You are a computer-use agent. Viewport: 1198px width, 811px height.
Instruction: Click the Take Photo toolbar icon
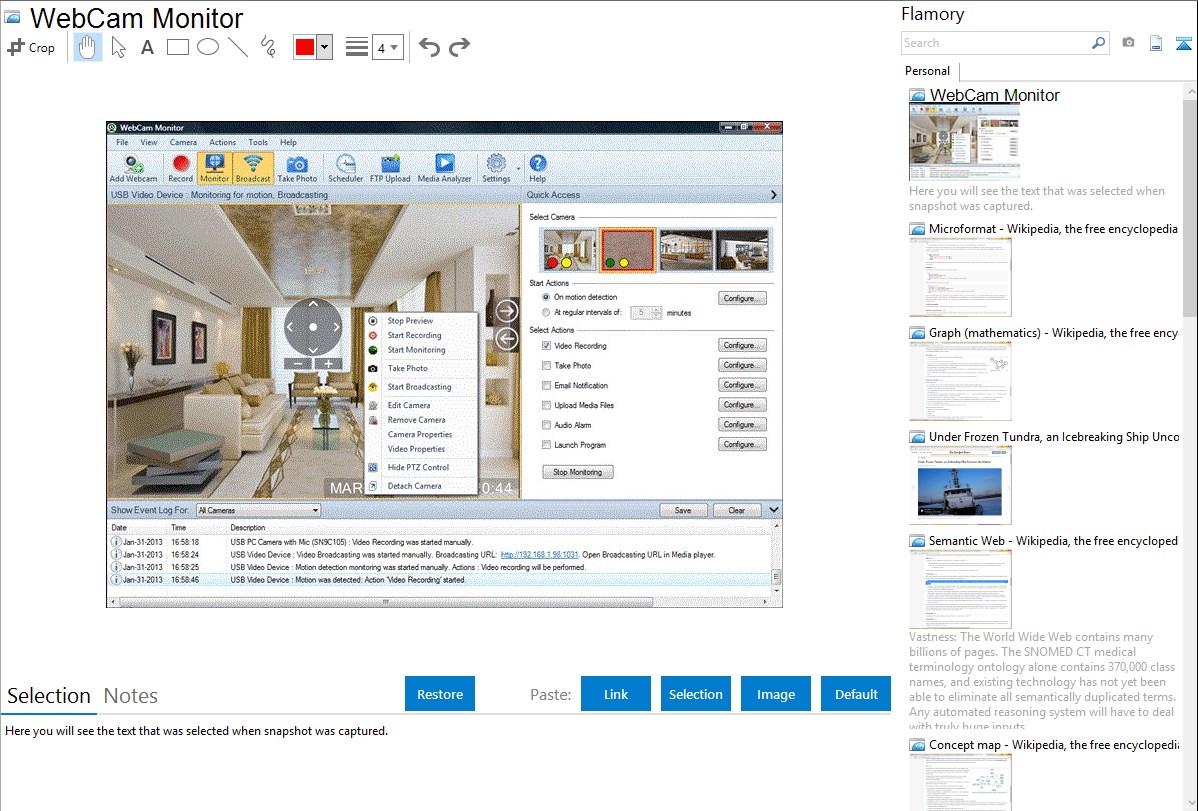tap(297, 169)
